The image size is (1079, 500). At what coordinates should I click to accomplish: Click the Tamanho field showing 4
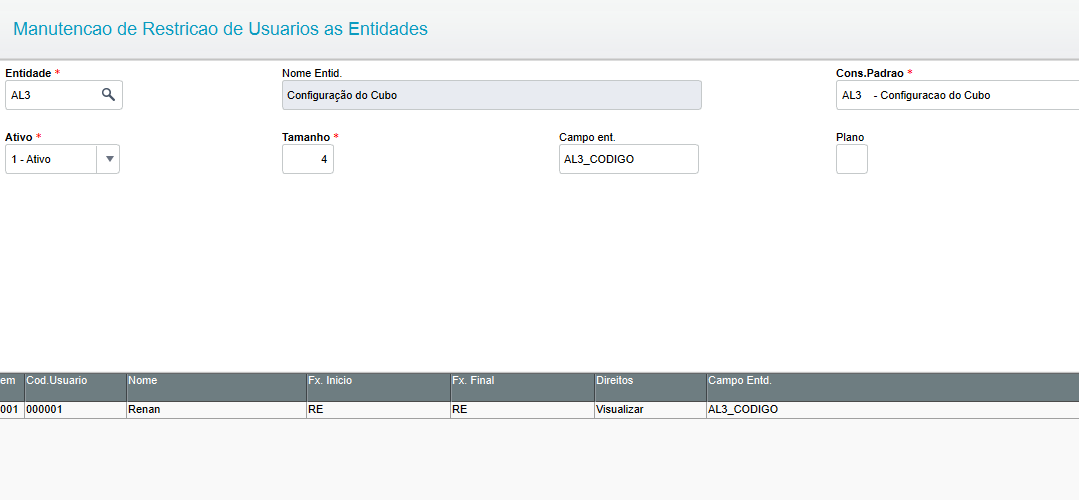tap(308, 159)
